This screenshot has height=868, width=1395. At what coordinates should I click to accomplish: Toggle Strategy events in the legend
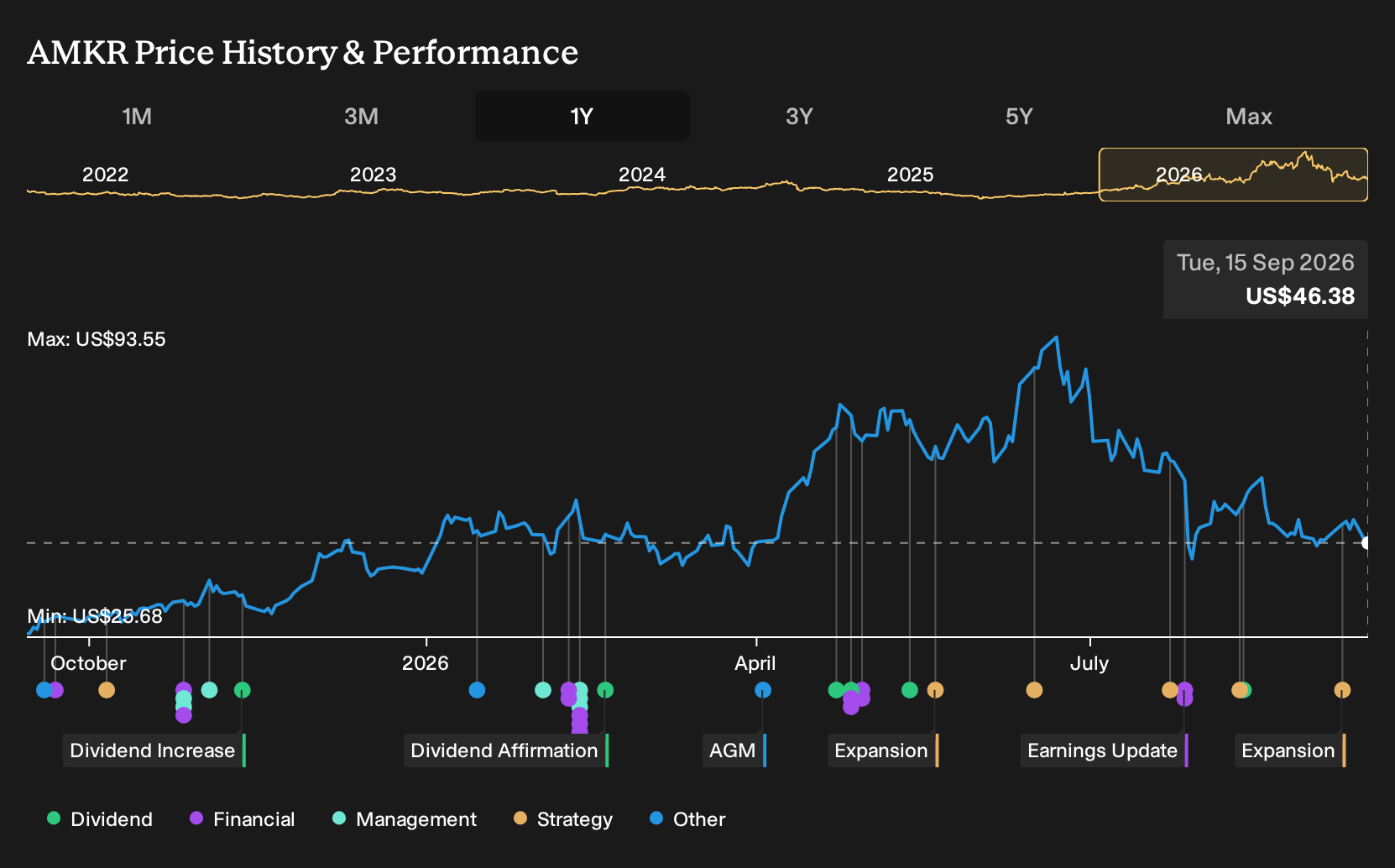click(563, 819)
